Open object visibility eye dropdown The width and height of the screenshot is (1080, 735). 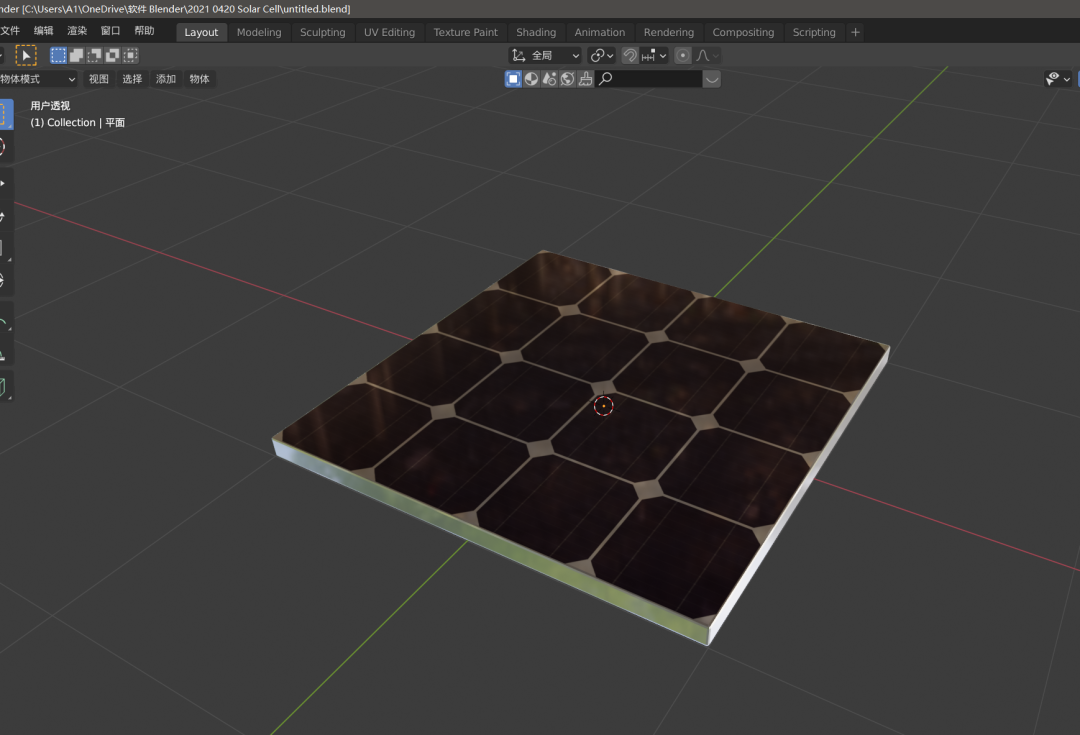click(x=1058, y=79)
